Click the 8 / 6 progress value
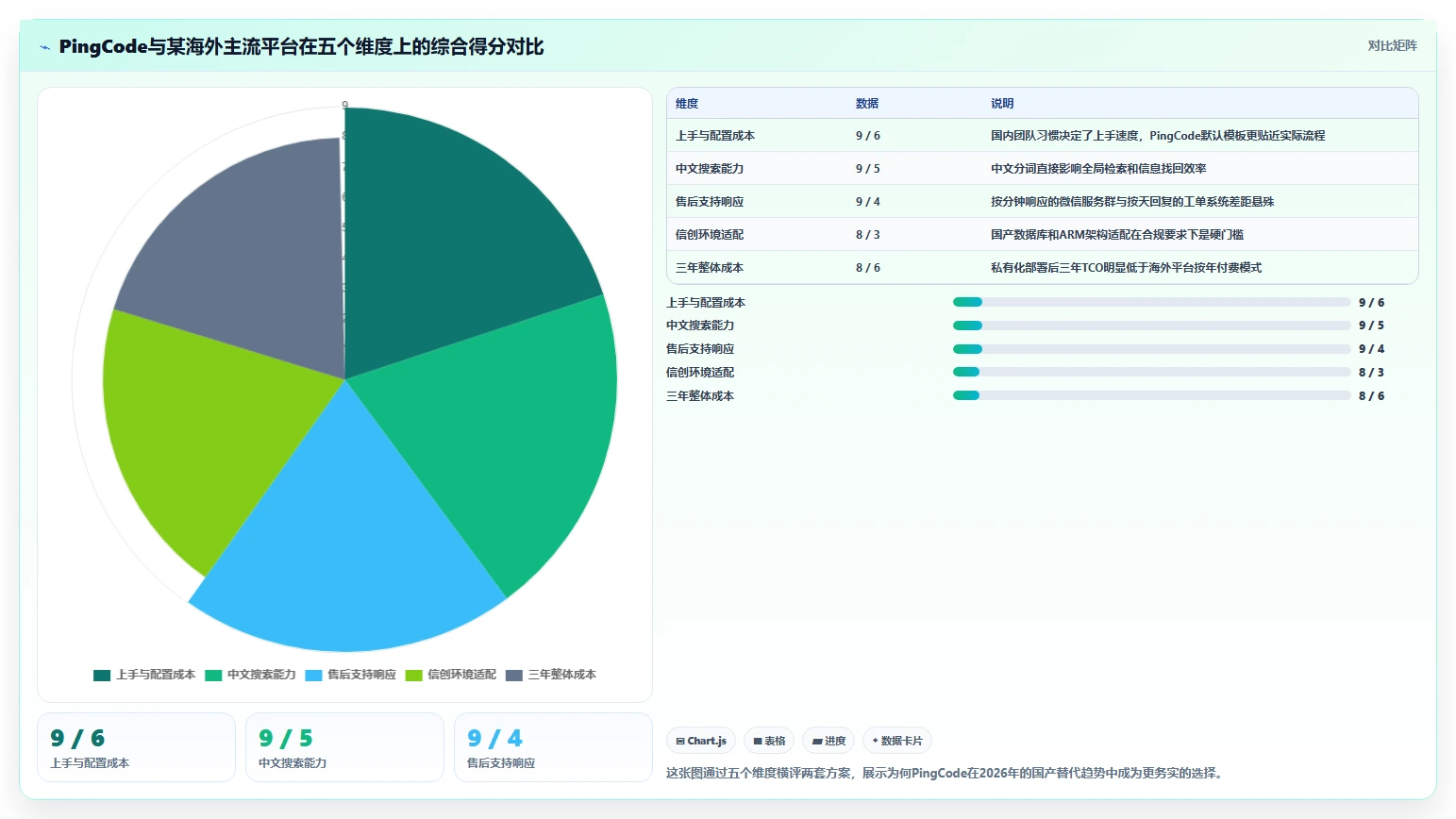The width and height of the screenshot is (1456, 819). coord(1372,396)
